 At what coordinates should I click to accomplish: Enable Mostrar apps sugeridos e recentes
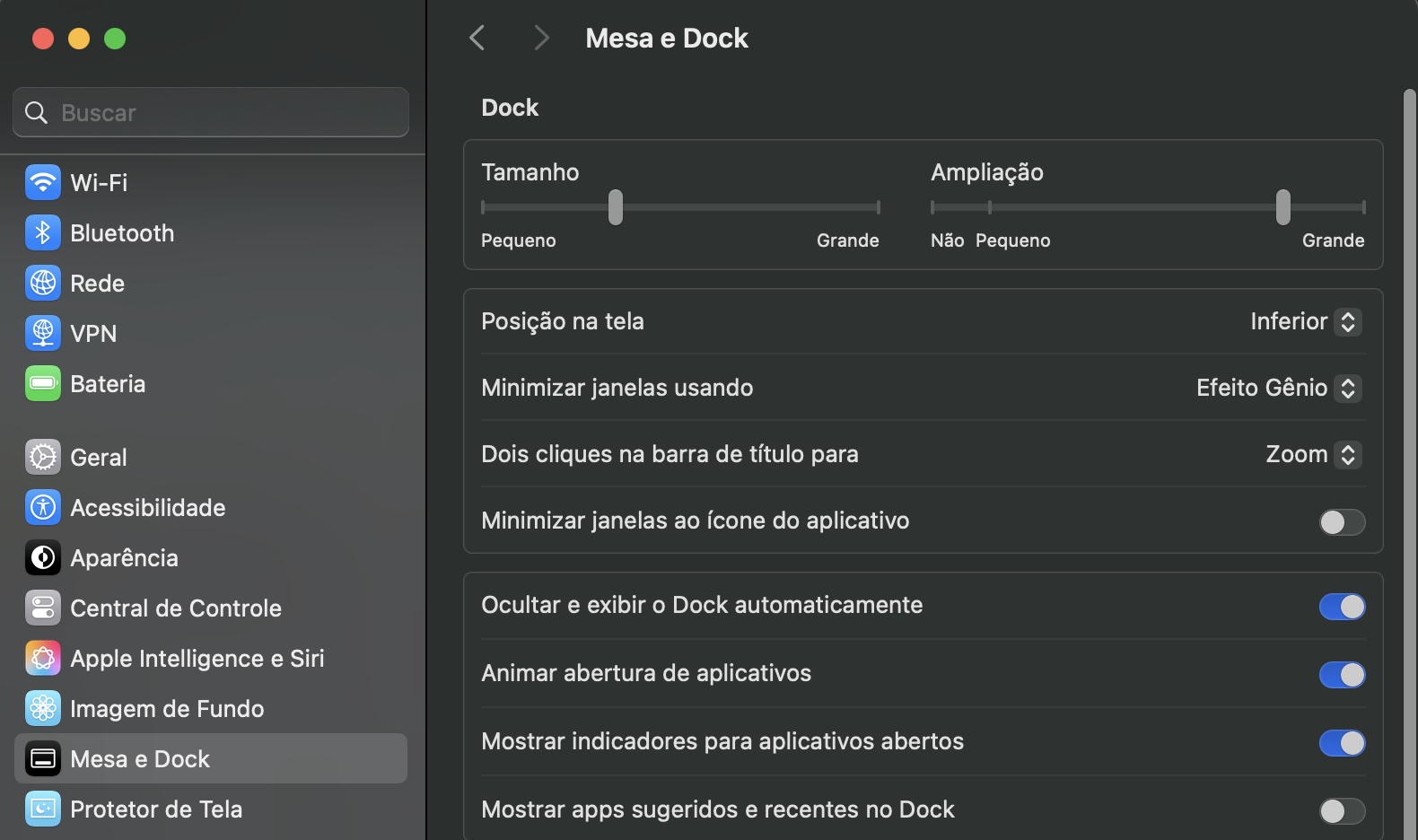point(1342,811)
